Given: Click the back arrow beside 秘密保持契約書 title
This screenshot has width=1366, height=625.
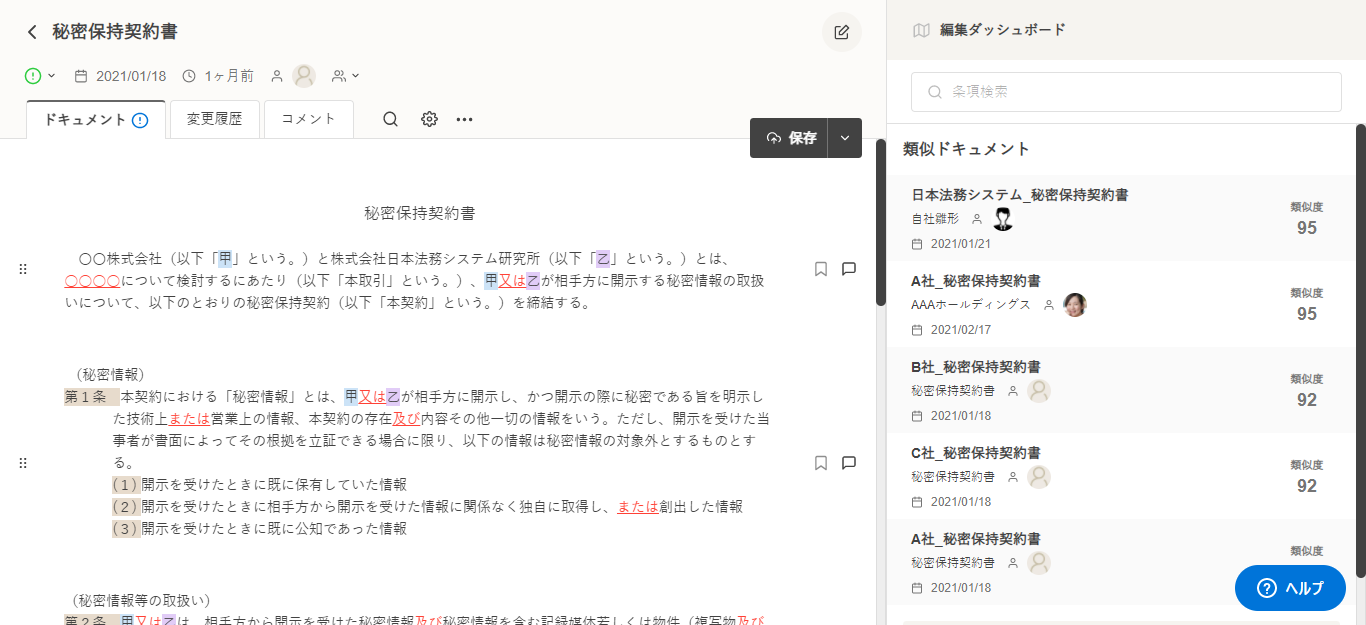Looking at the screenshot, I should pos(32,32).
